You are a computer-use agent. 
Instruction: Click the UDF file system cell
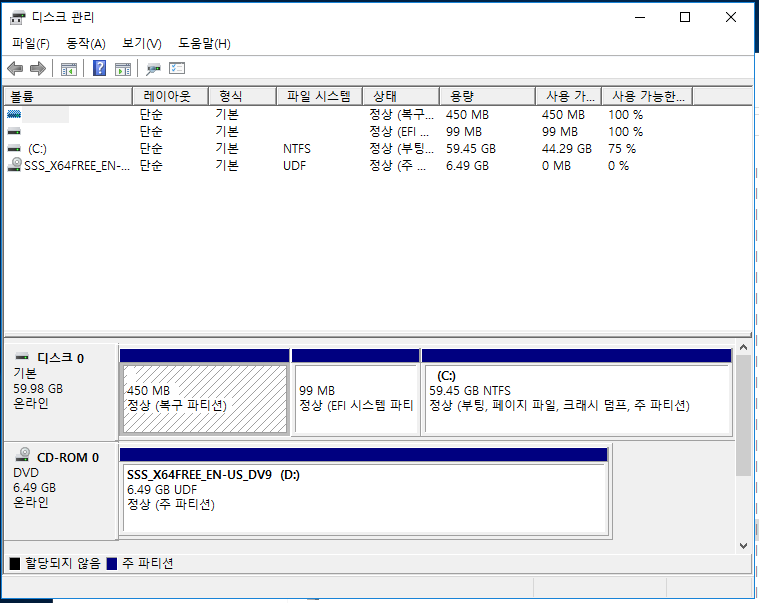[x=294, y=166]
